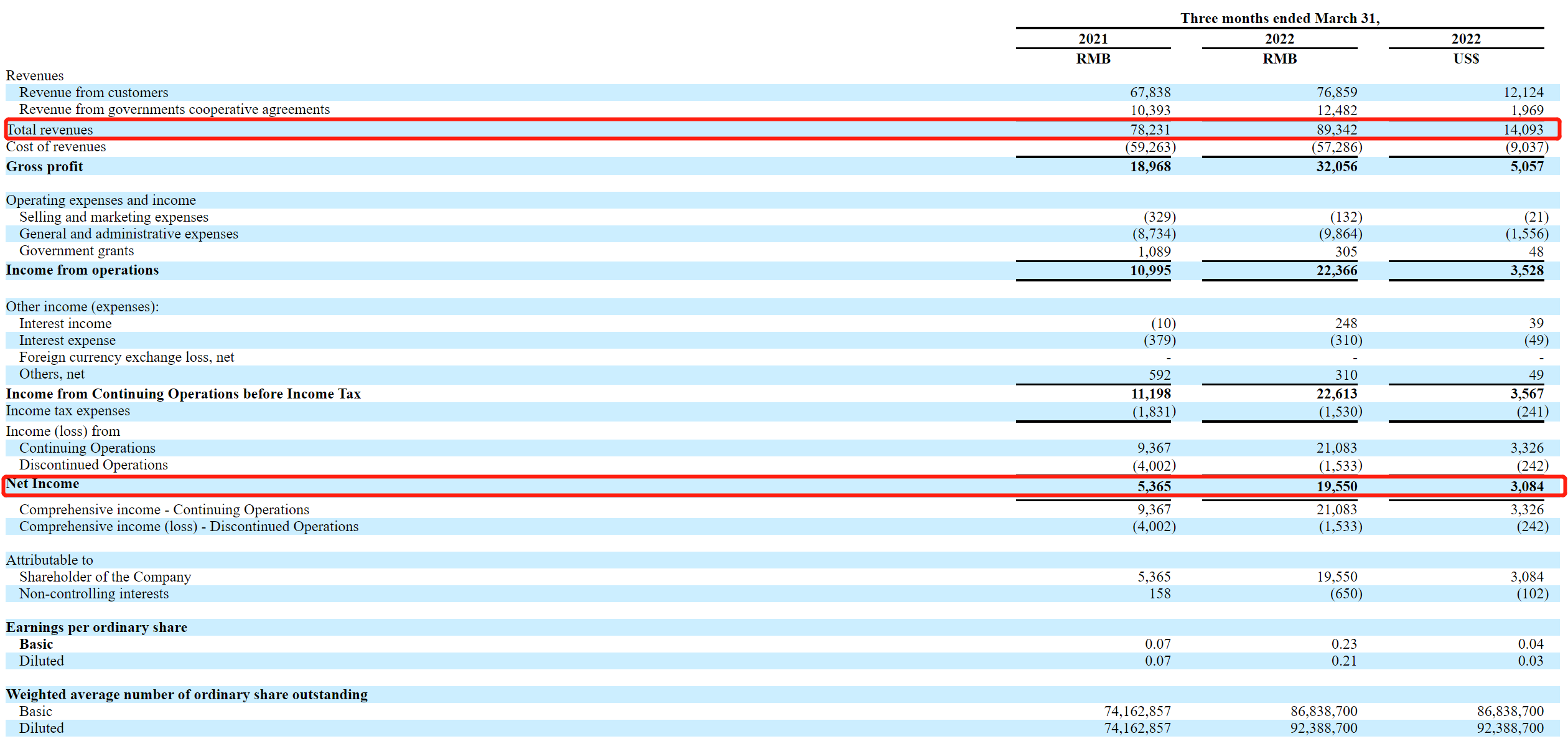1568x754 pixels.
Task: Select 2022 RMB total revenues value 89,342
Action: pos(1336,130)
